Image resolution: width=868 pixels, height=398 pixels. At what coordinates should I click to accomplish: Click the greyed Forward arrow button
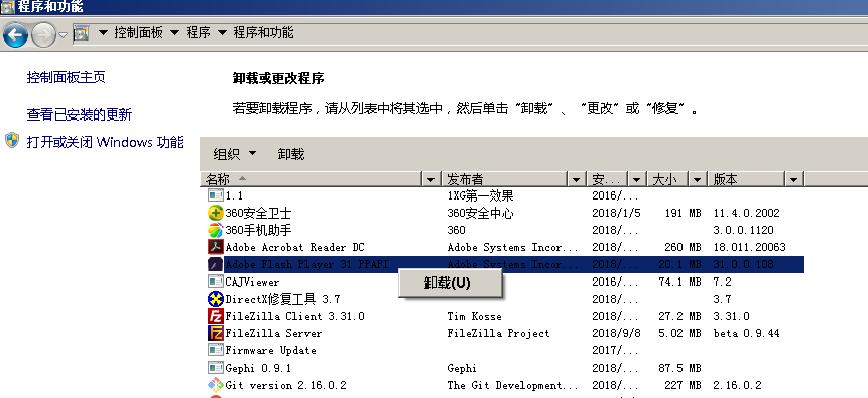[43, 35]
